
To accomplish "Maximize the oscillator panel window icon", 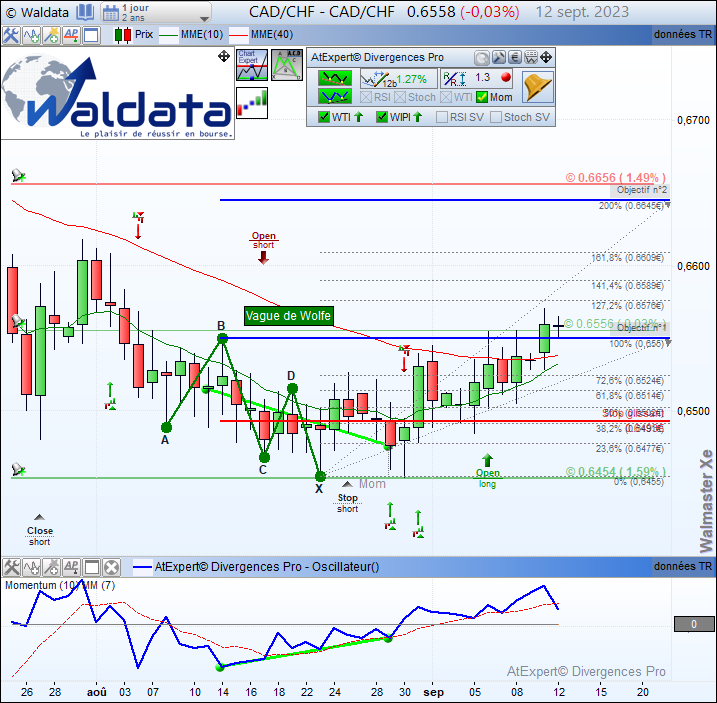I will [91, 568].
